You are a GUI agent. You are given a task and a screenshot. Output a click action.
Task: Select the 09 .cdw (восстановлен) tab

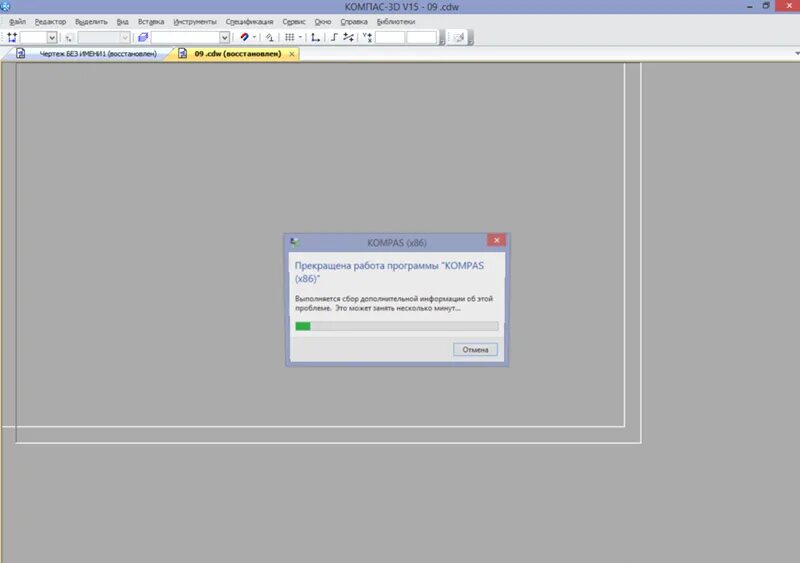click(x=238, y=54)
